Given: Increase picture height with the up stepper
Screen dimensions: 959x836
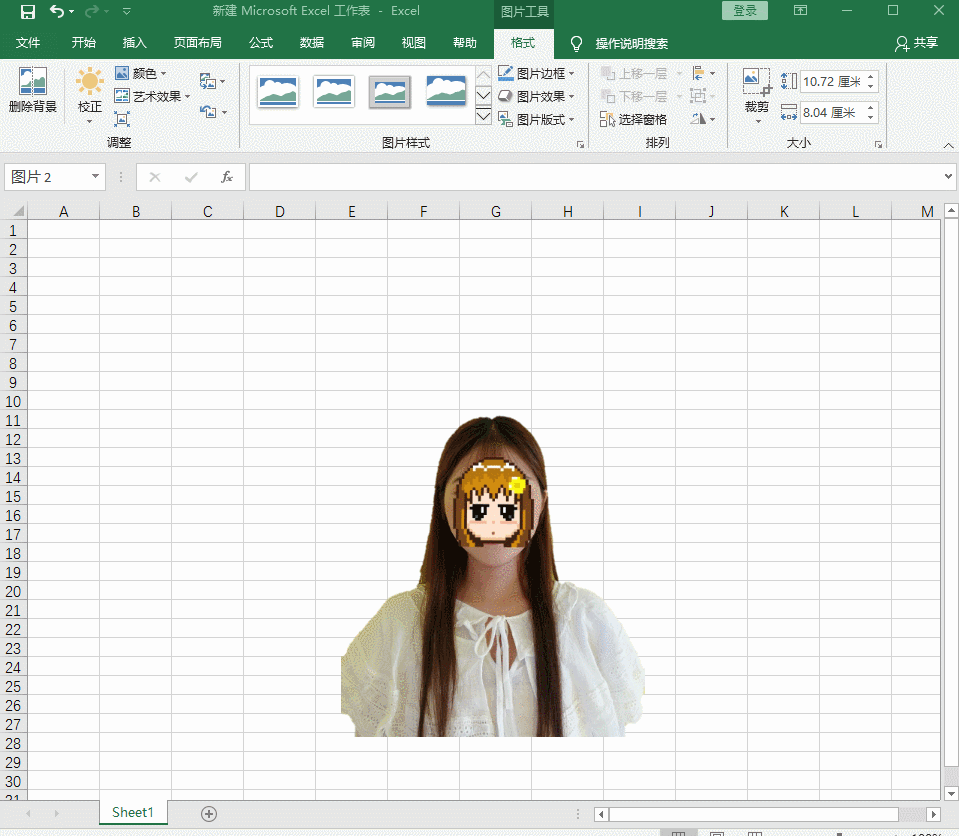Looking at the screenshot, I should point(871,77).
